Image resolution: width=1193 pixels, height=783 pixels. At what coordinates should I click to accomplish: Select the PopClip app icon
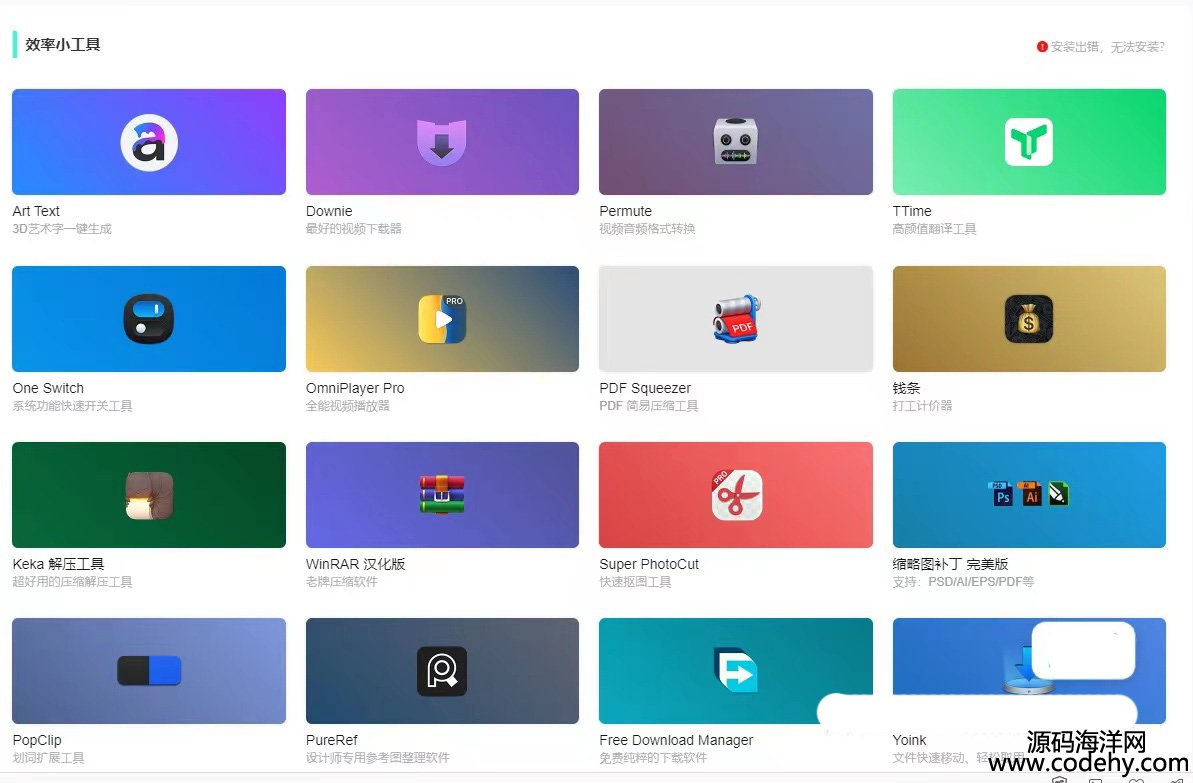point(149,671)
